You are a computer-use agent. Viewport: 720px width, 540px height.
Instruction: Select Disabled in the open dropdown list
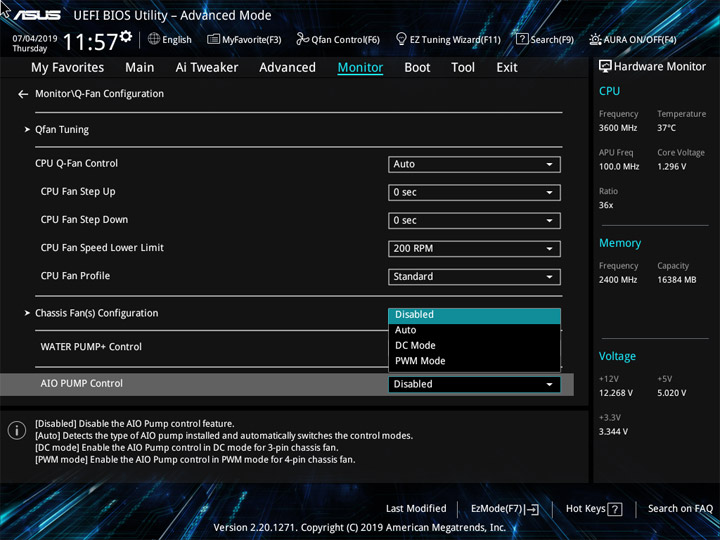point(474,315)
